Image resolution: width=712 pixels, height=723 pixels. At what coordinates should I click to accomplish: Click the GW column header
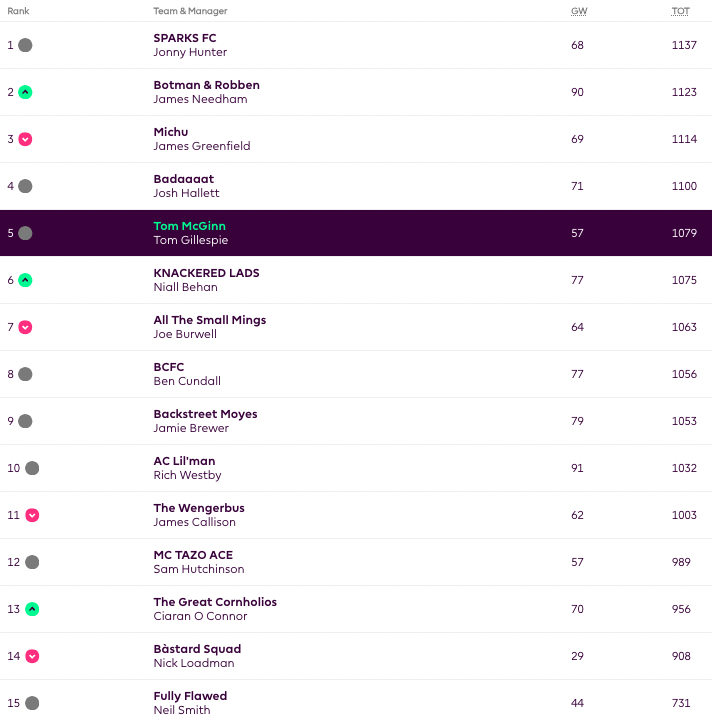578,11
